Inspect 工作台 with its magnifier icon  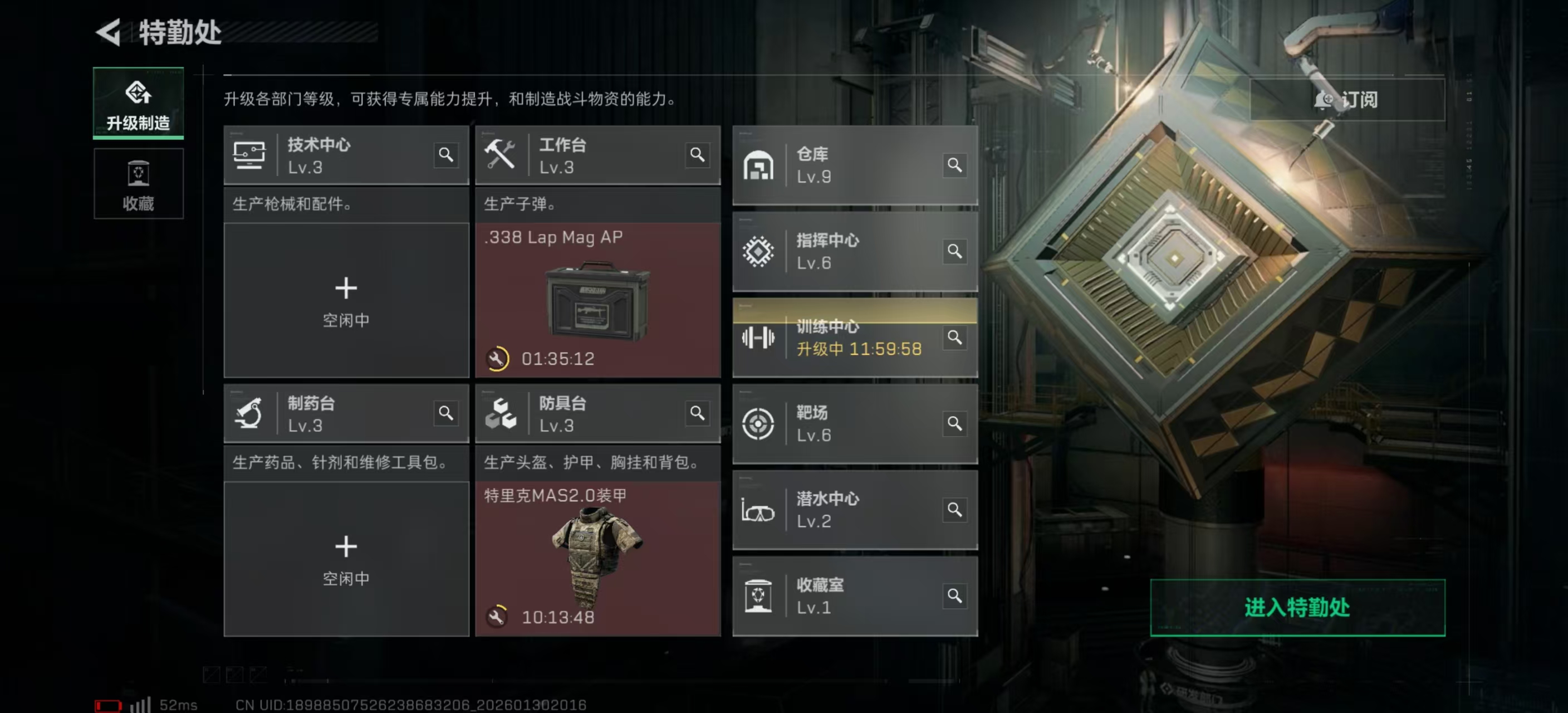point(698,155)
